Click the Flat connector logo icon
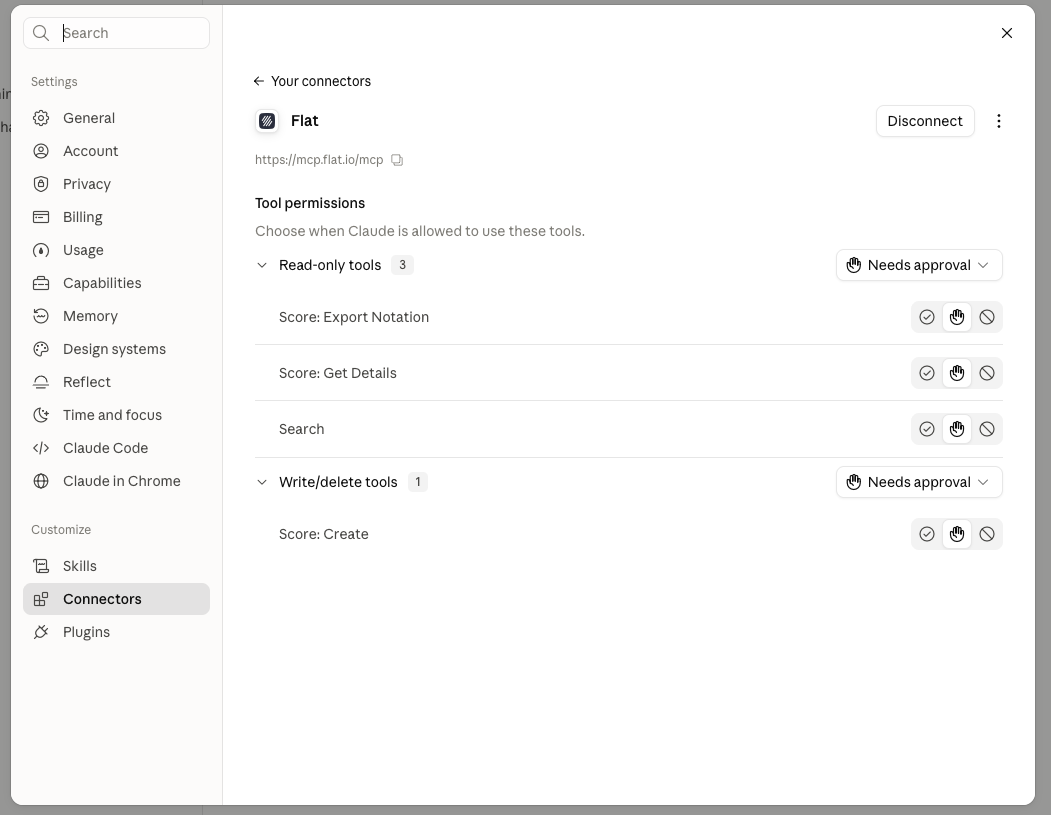 click(267, 121)
